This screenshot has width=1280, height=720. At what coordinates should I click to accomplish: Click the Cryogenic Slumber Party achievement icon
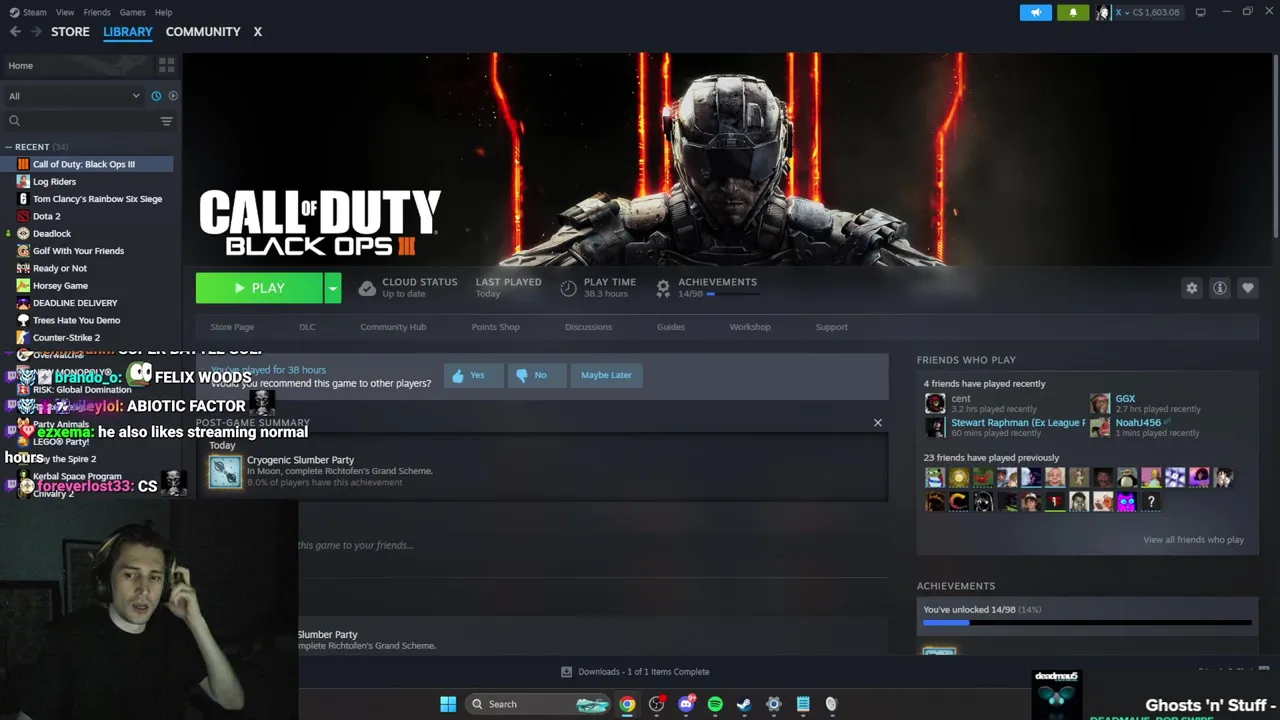click(225, 471)
